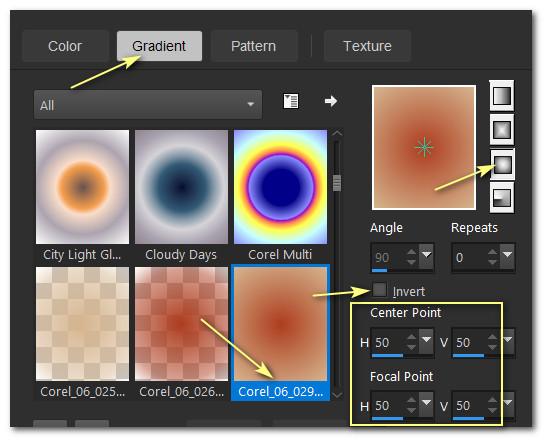Click the Center Point H blue slider bar
Screen dimensions: 543x438
pos(387,355)
